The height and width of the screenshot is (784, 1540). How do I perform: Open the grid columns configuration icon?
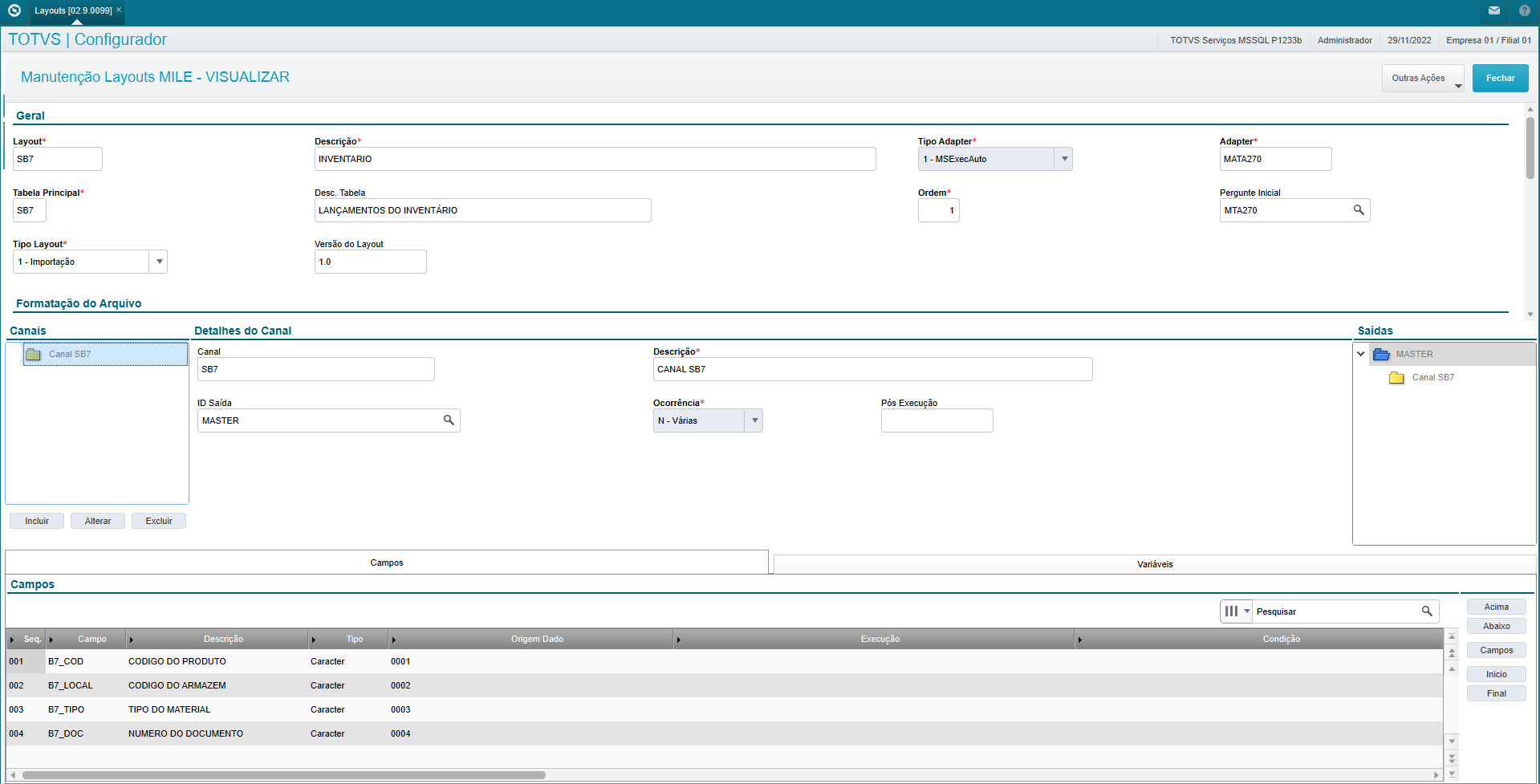pos(1231,611)
